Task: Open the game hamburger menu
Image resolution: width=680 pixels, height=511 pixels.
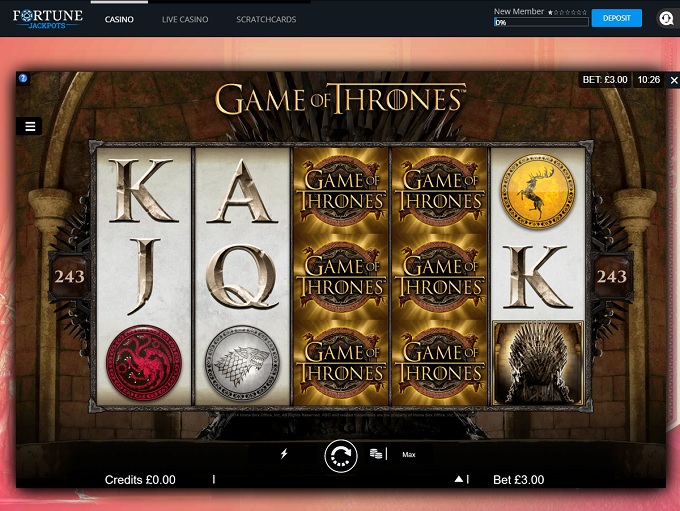Action: (x=30, y=126)
